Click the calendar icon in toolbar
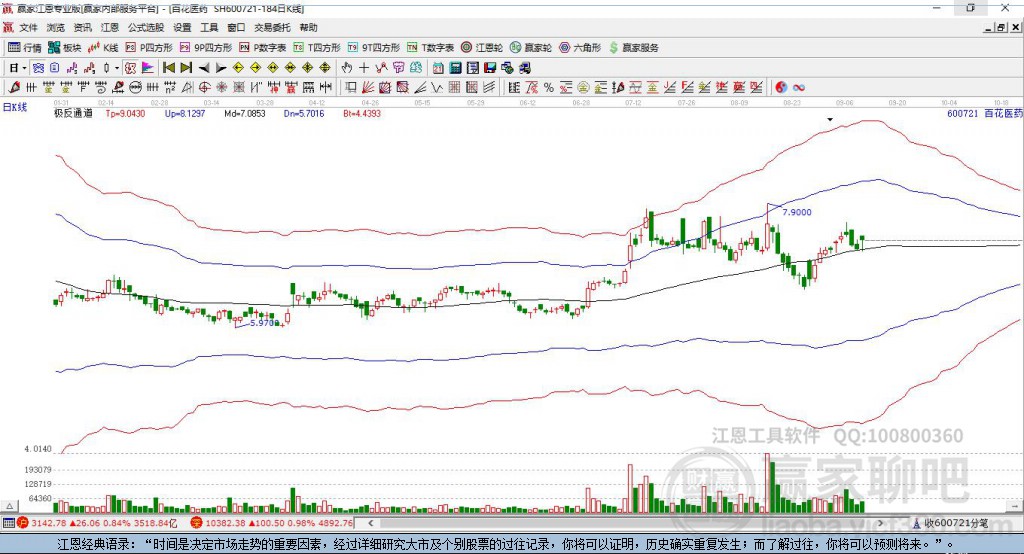This screenshot has width=1024, height=554. pyautogui.click(x=438, y=68)
